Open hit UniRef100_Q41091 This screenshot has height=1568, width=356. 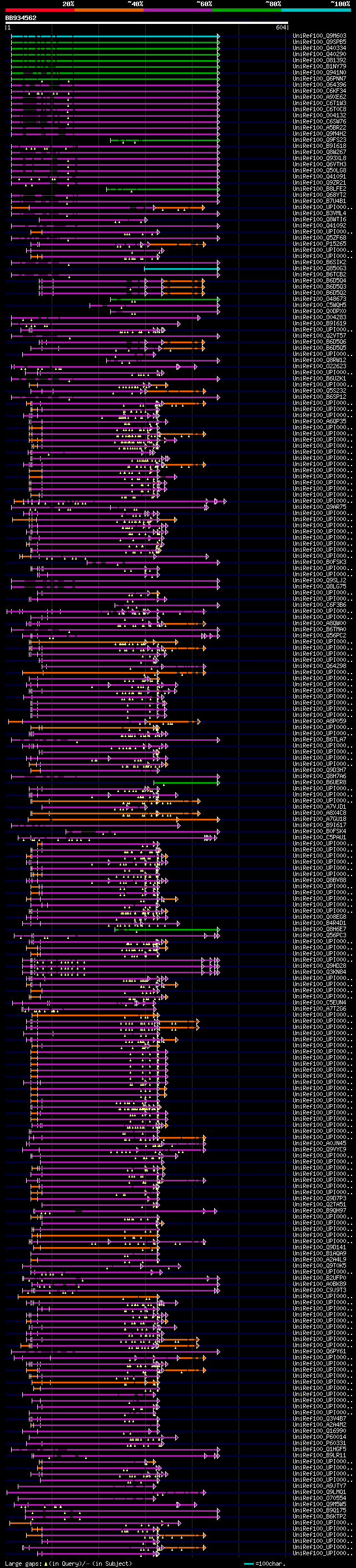pos(319,176)
